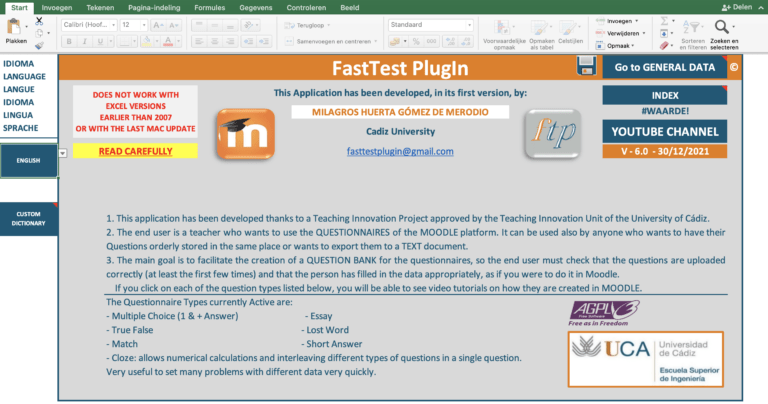Screen dimensions: 768x404
Task: Click the percent style icon
Action: pyautogui.click(x=416, y=42)
